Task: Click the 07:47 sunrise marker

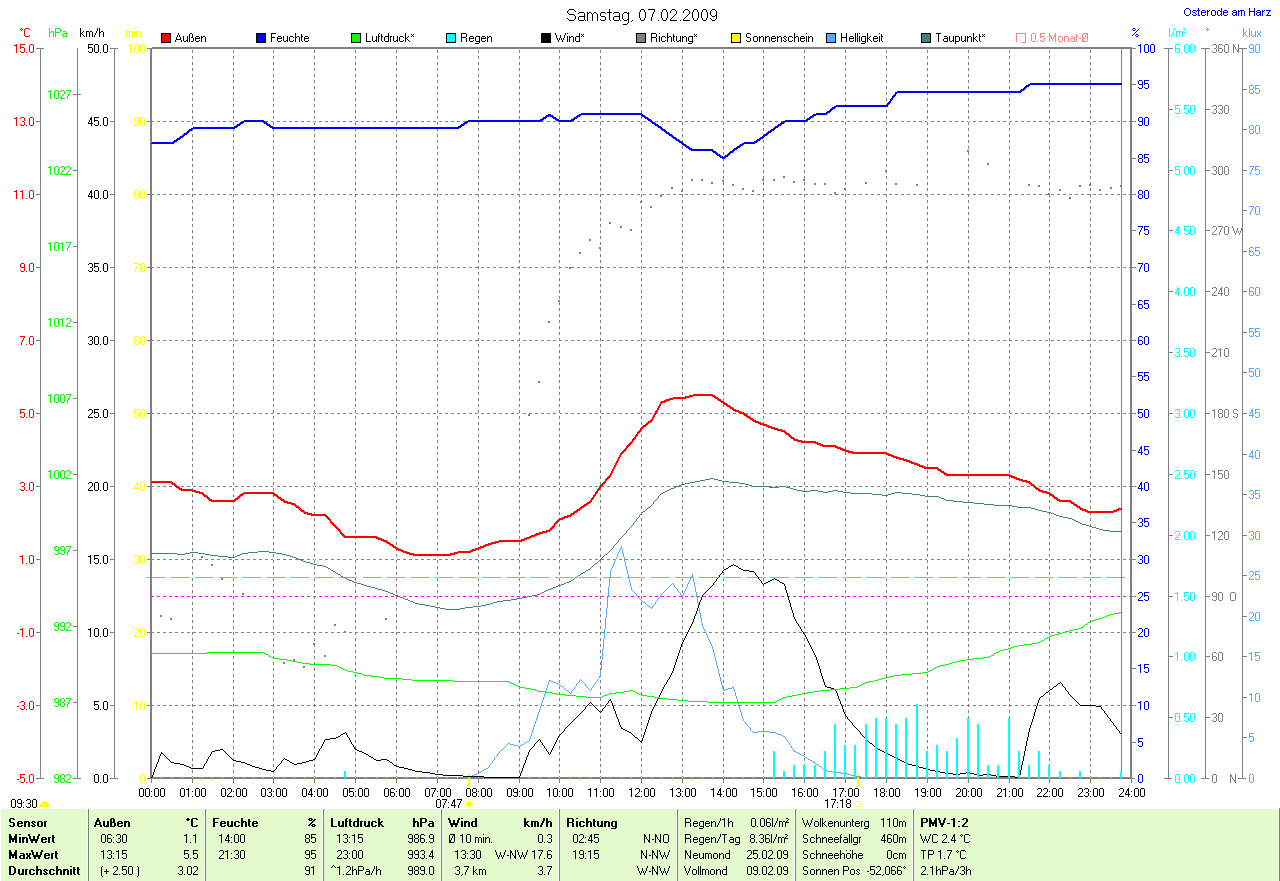Action: [x=469, y=803]
